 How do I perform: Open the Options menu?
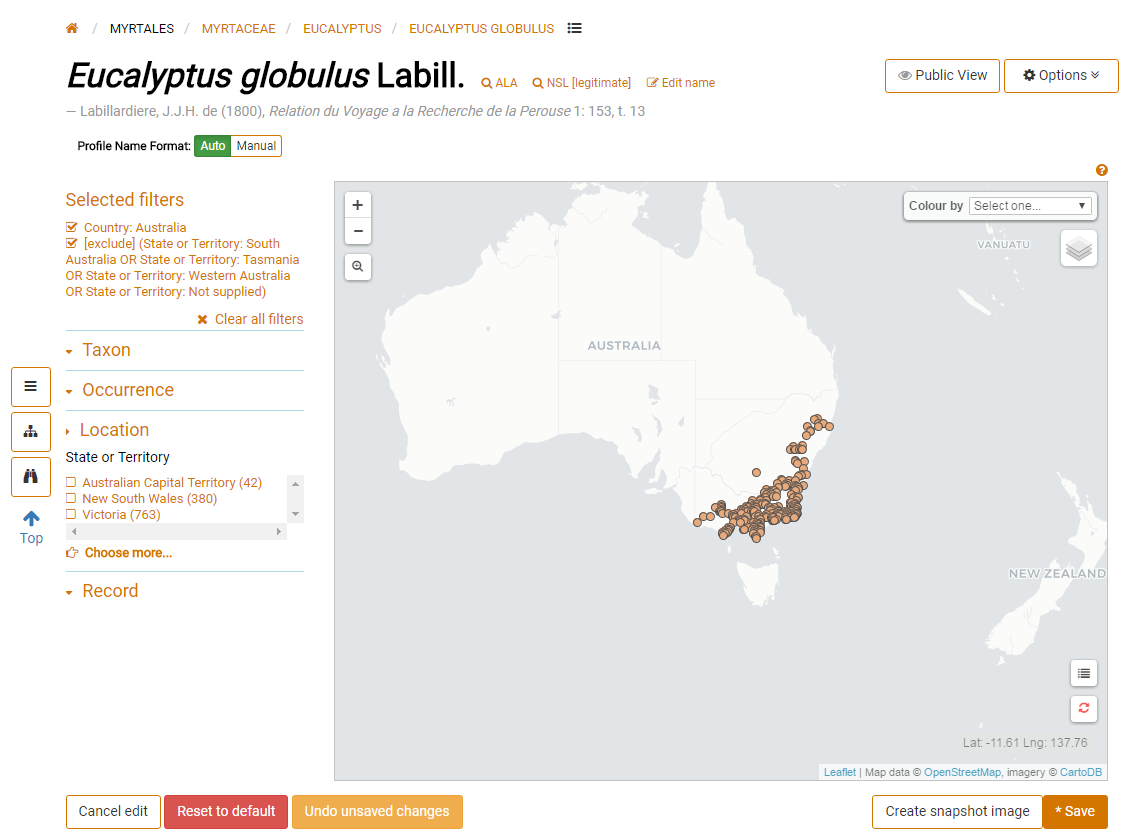point(1060,75)
